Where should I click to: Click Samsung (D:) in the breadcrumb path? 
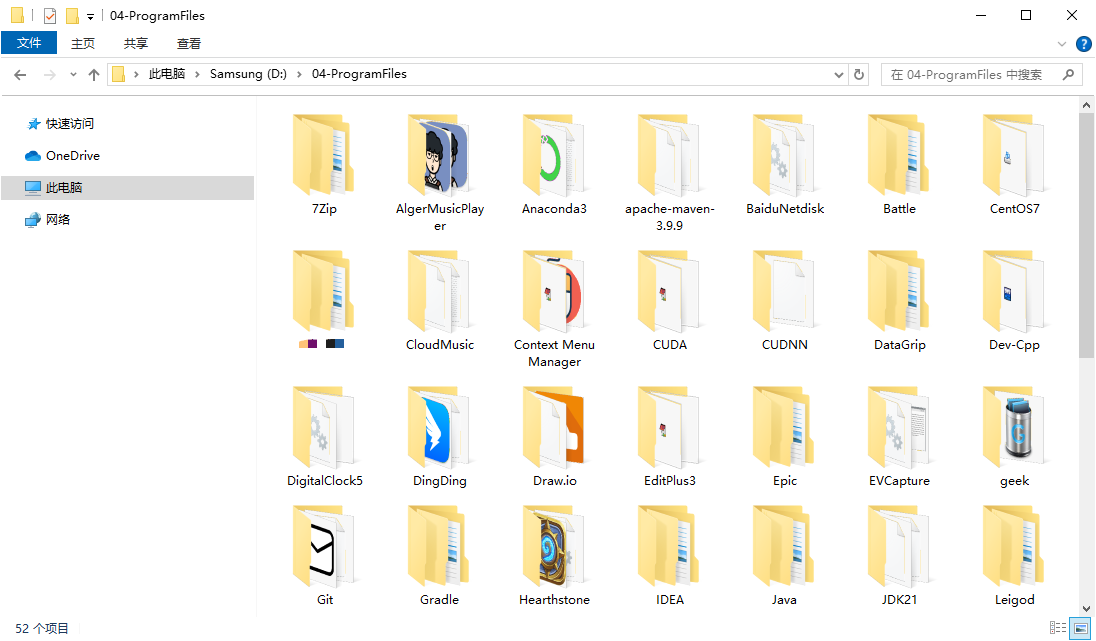[x=248, y=74]
